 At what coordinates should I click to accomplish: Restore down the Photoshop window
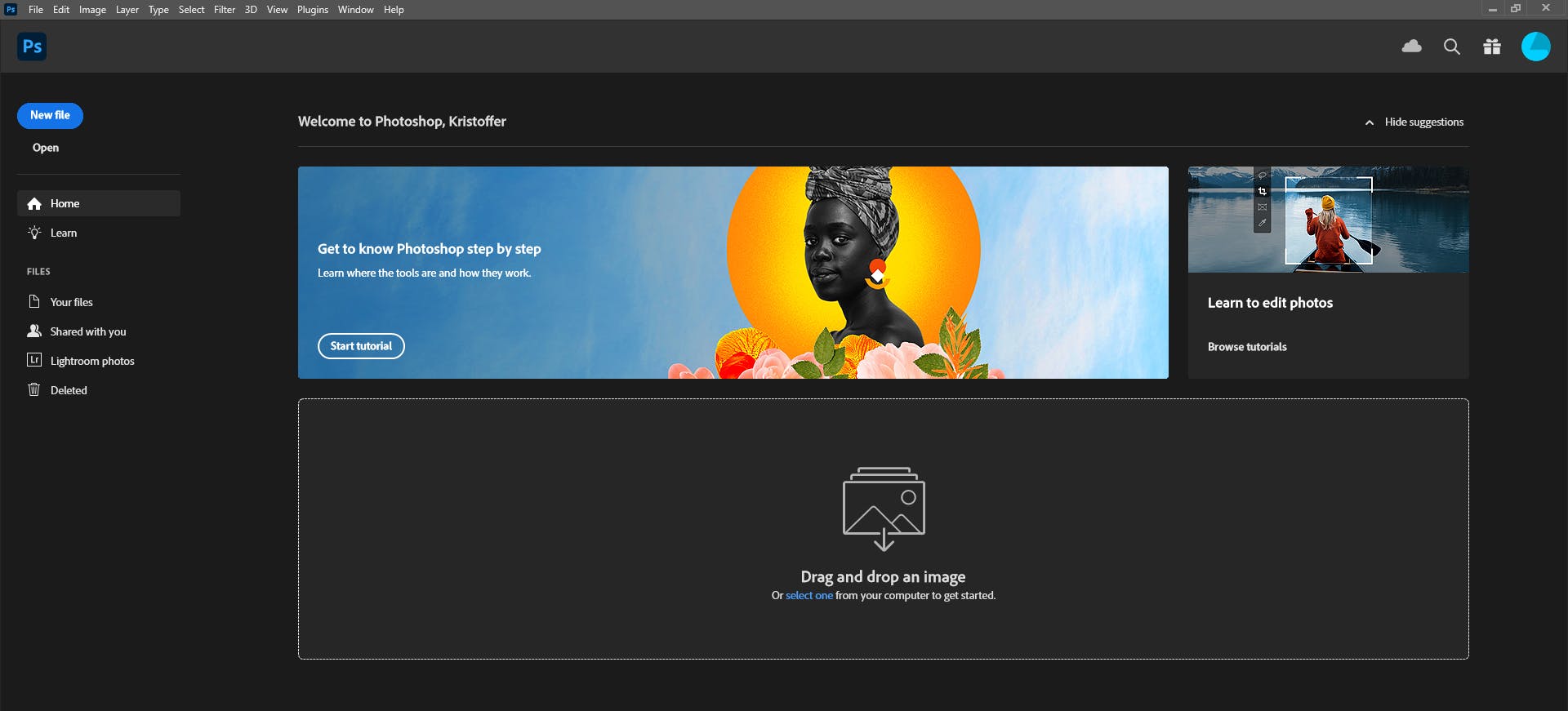[1516, 9]
